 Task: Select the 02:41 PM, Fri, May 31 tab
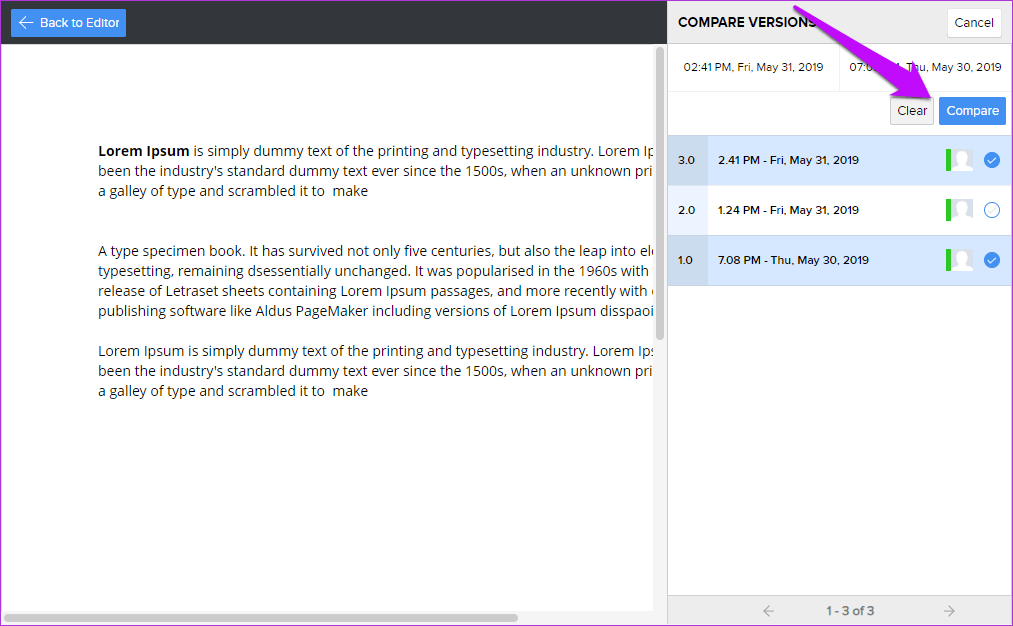tap(753, 68)
